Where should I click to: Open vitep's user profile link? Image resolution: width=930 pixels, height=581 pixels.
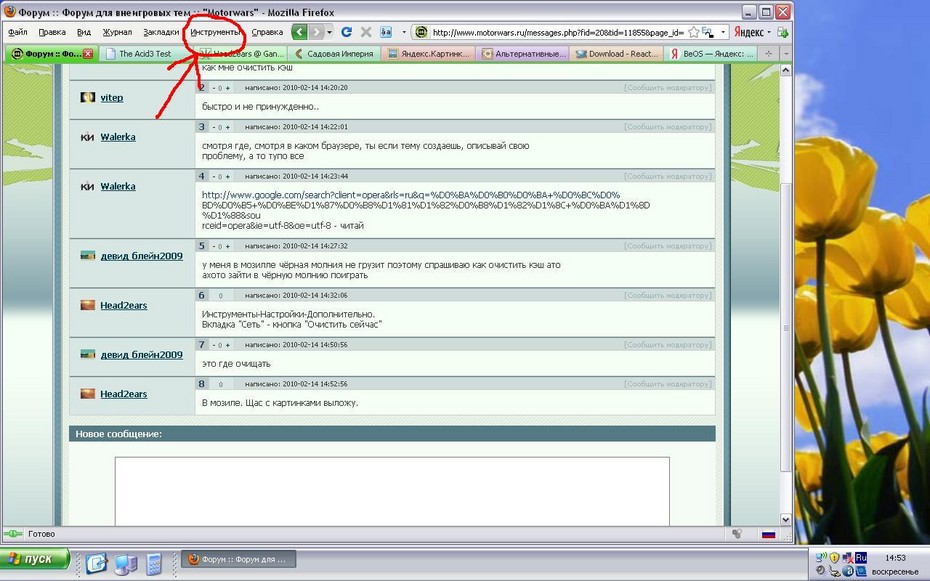pos(112,98)
